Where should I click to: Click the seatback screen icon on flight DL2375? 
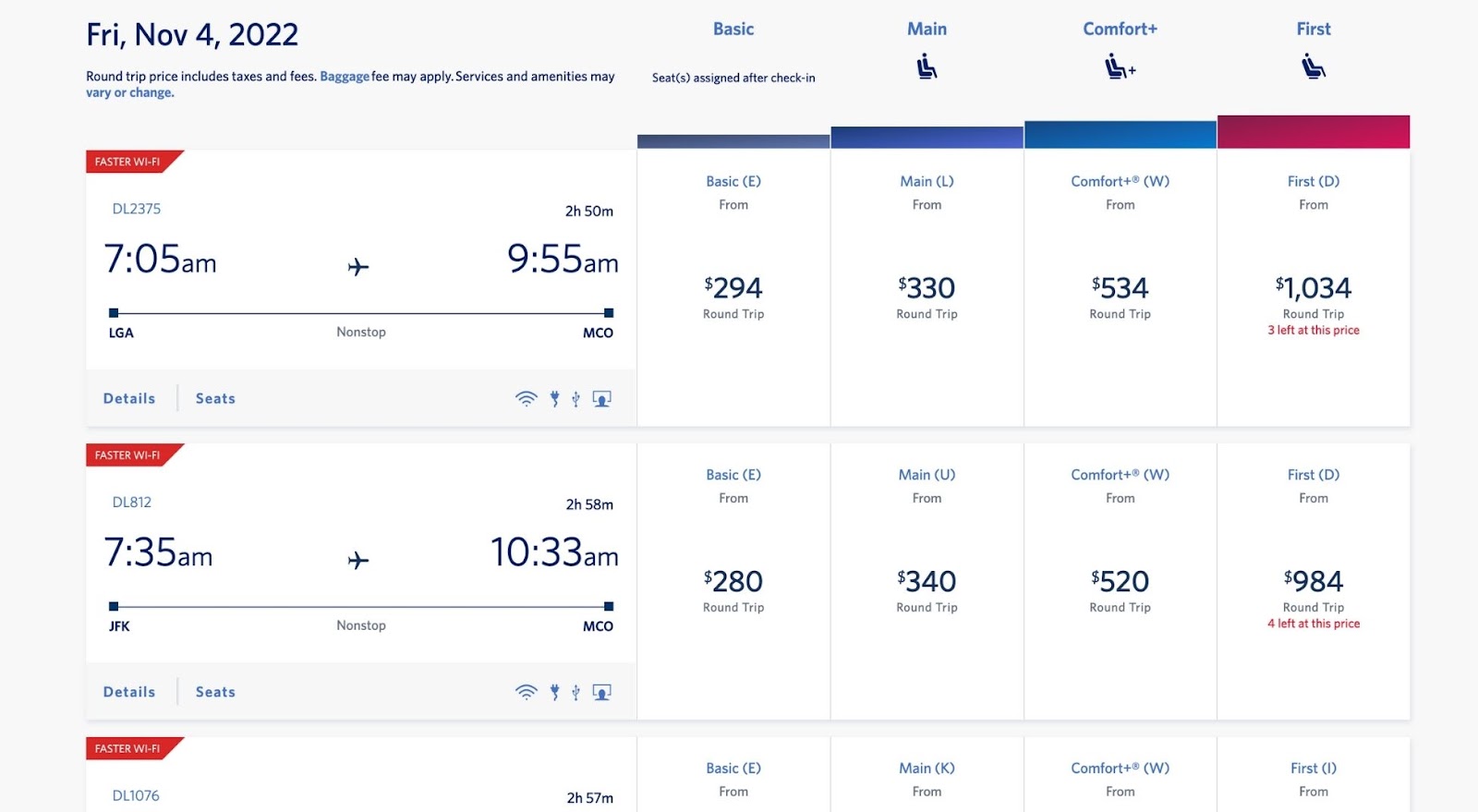tap(601, 399)
